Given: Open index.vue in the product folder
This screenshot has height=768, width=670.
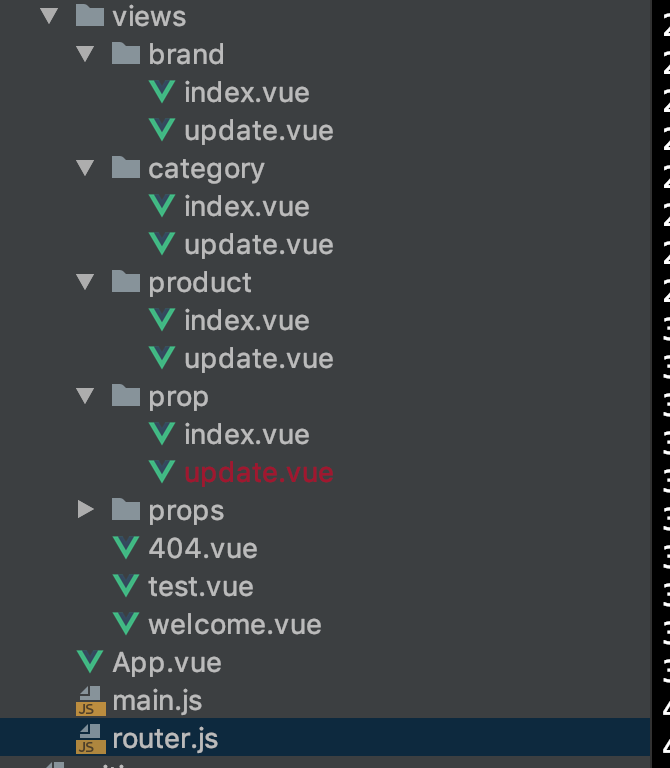Looking at the screenshot, I should click(x=246, y=320).
